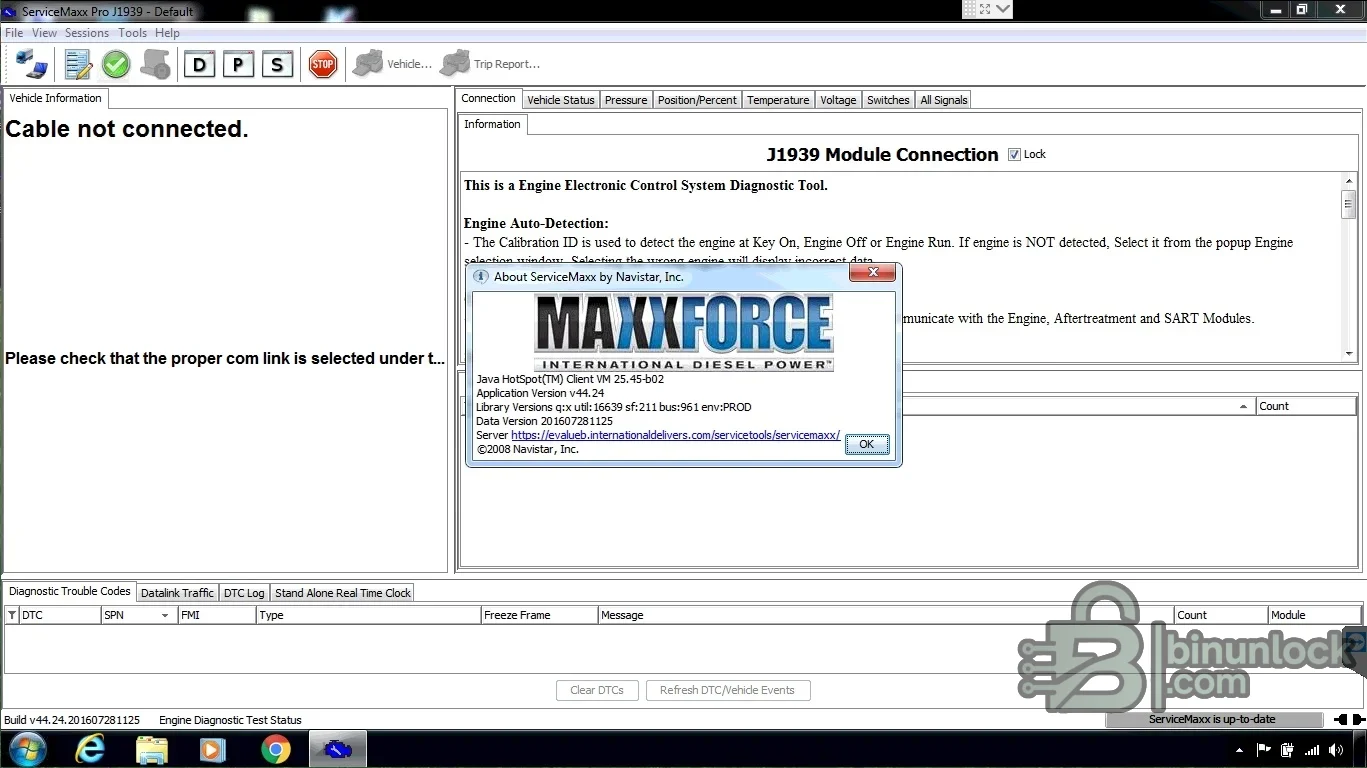Open the S session window icon
This screenshot has height=768, width=1367.
click(x=276, y=65)
